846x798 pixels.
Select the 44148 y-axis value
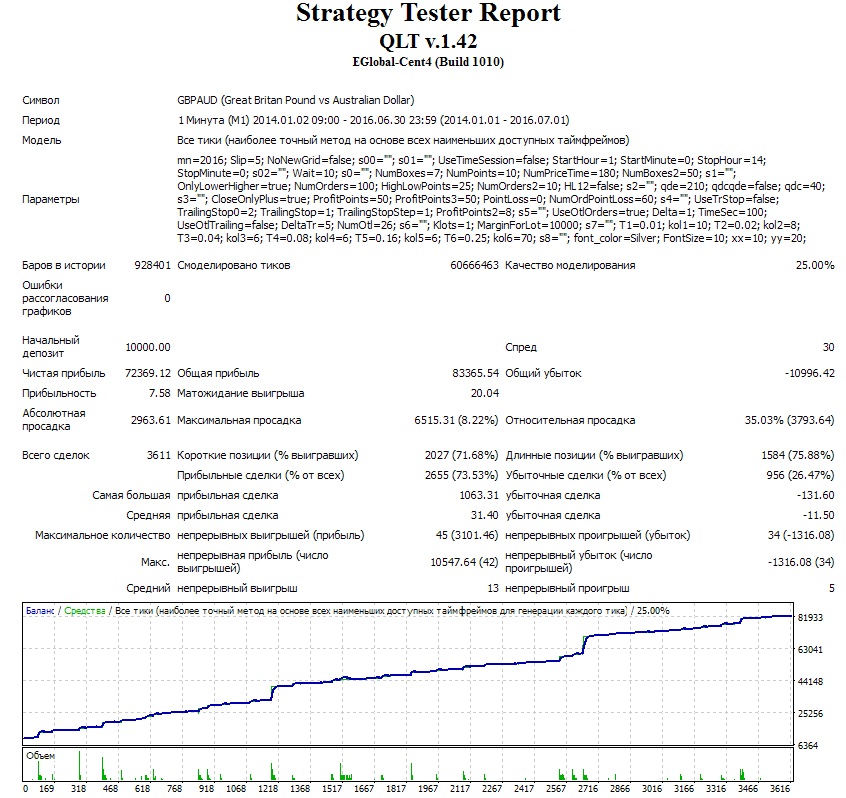coord(810,682)
